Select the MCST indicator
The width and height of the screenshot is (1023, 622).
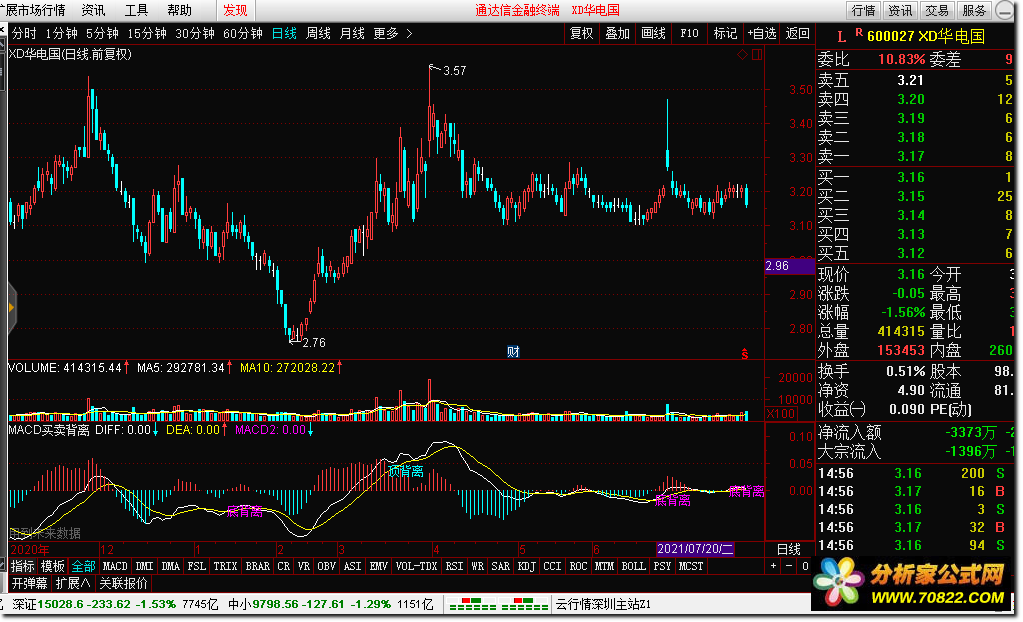[x=691, y=566]
